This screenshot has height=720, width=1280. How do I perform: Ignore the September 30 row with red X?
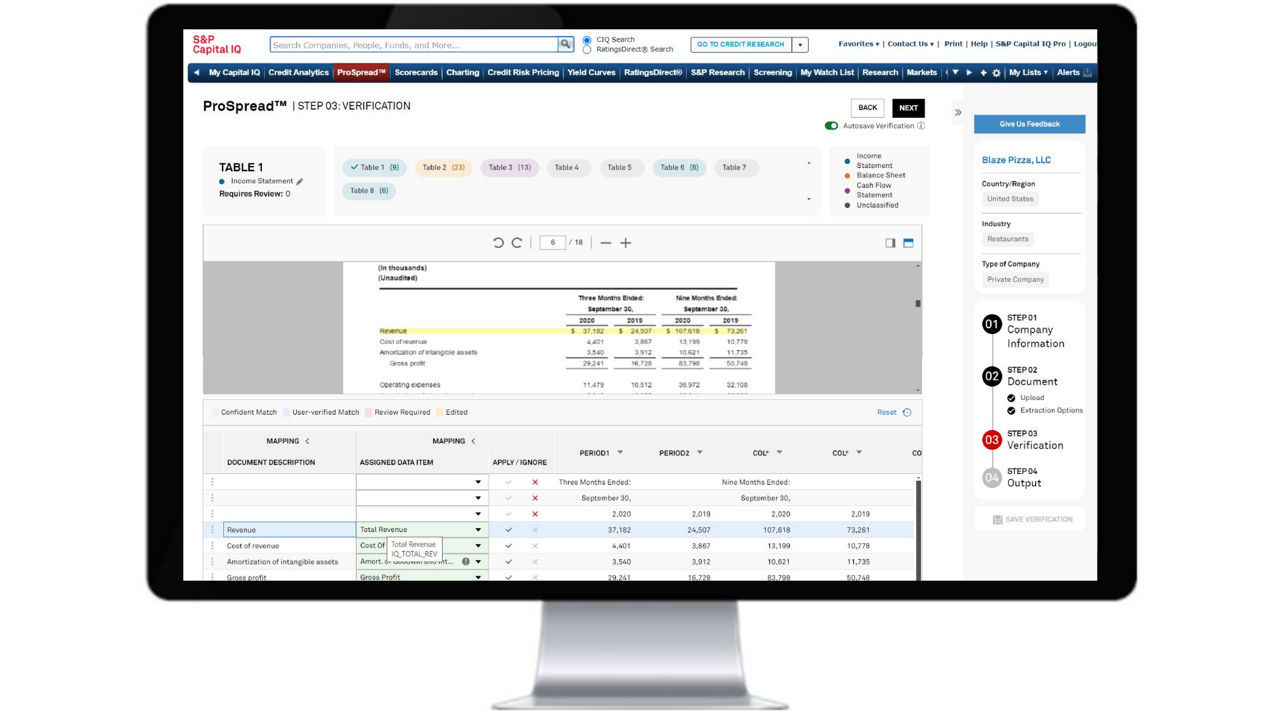[x=535, y=498]
